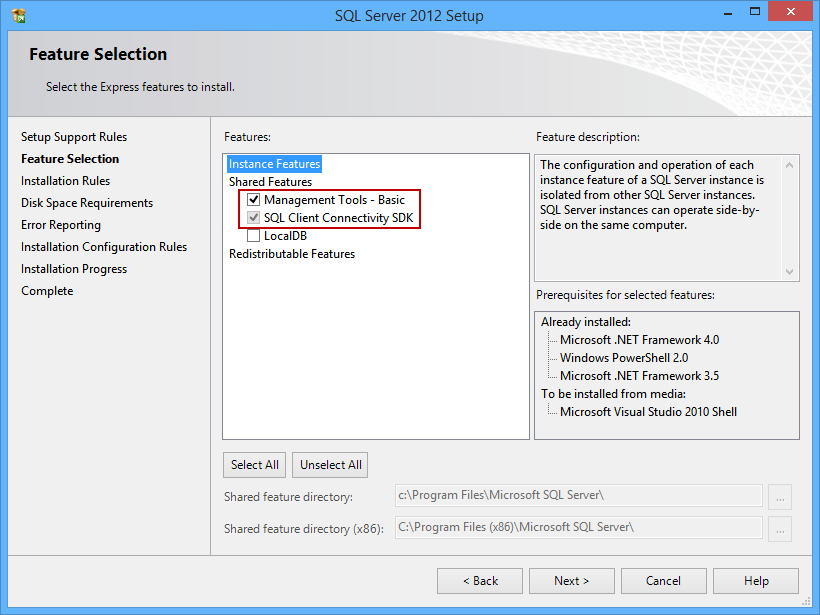The height and width of the screenshot is (615, 820).
Task: Click the Select All button
Action: [x=254, y=464]
